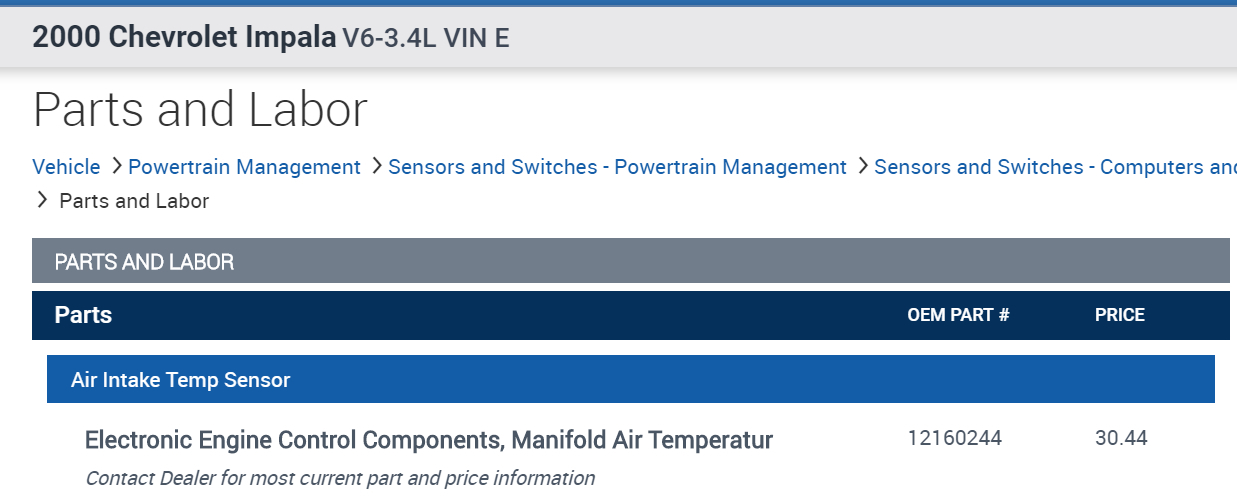Select the current Parts and Labor breadcrumb text
1237x497 pixels.
click(x=134, y=201)
